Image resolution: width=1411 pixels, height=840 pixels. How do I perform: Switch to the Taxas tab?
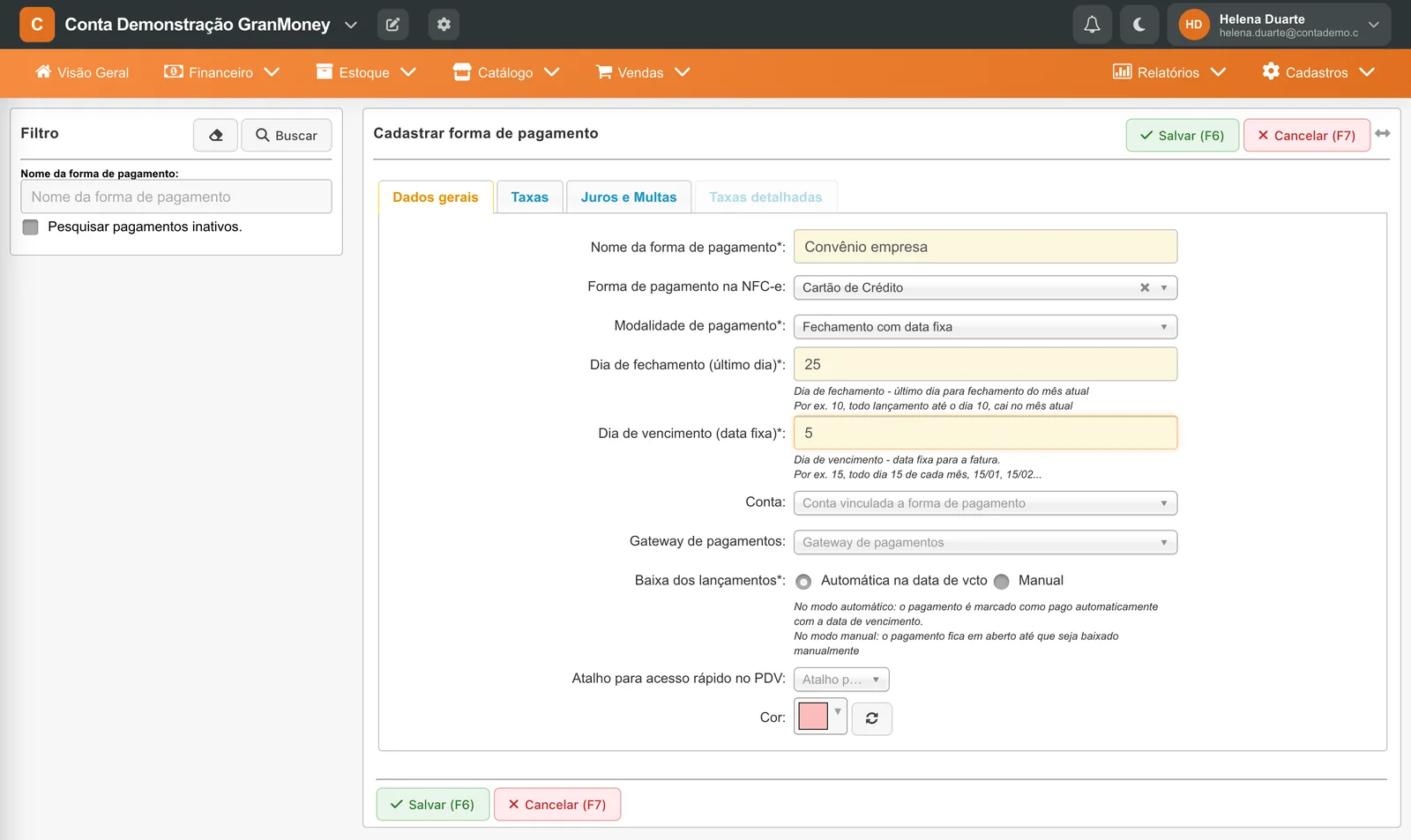pos(530,197)
